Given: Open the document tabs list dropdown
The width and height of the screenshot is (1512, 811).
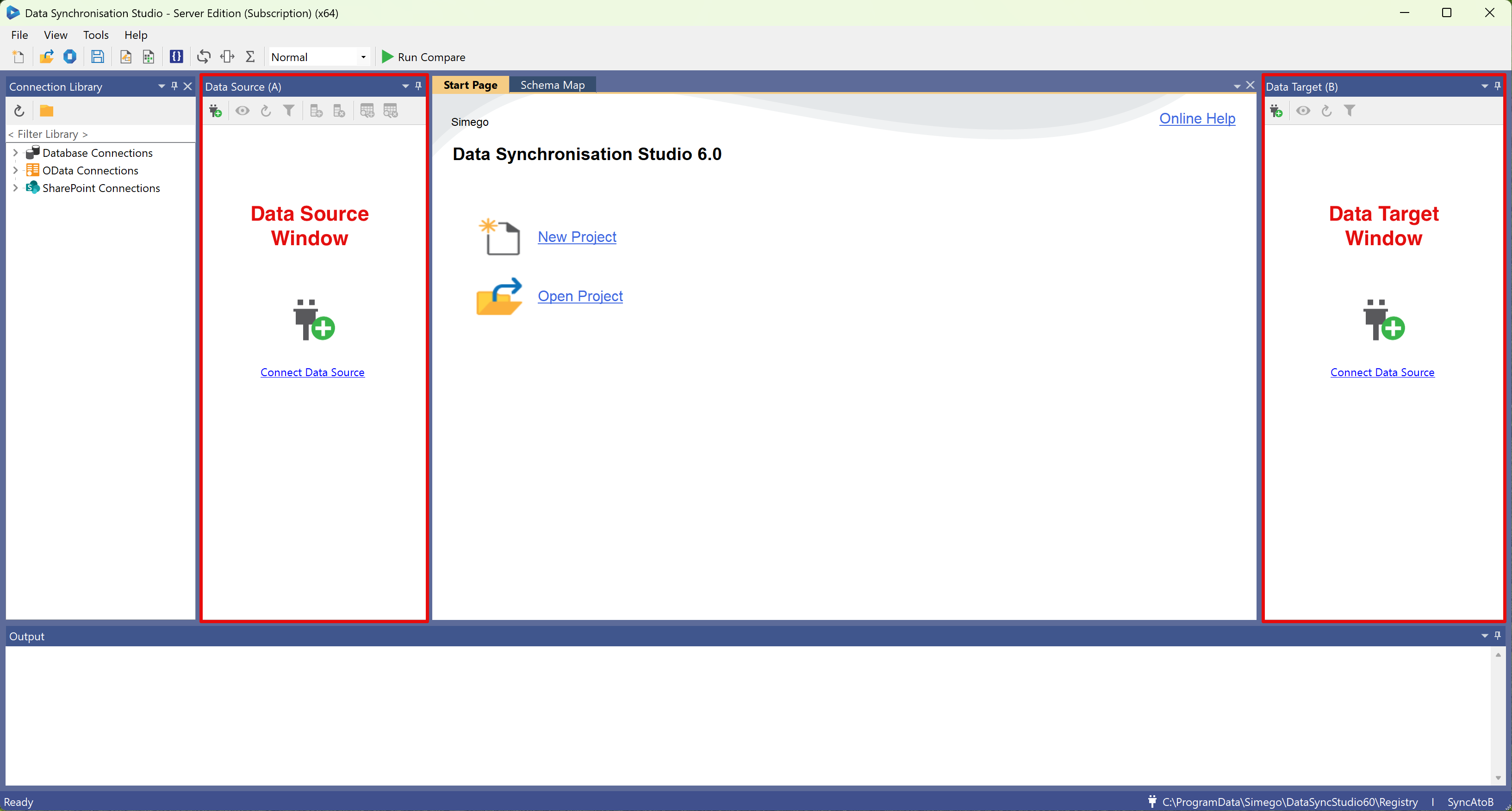Looking at the screenshot, I should 1237,86.
